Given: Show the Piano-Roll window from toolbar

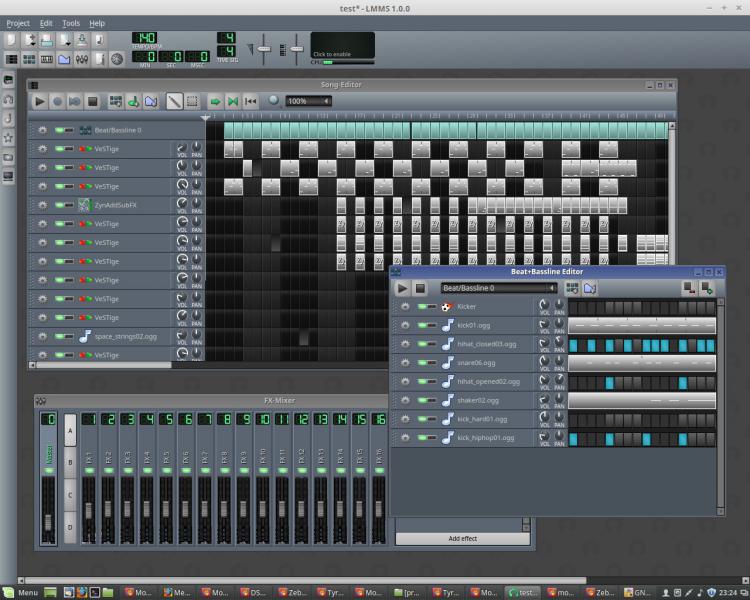Looking at the screenshot, I should 46,59.
